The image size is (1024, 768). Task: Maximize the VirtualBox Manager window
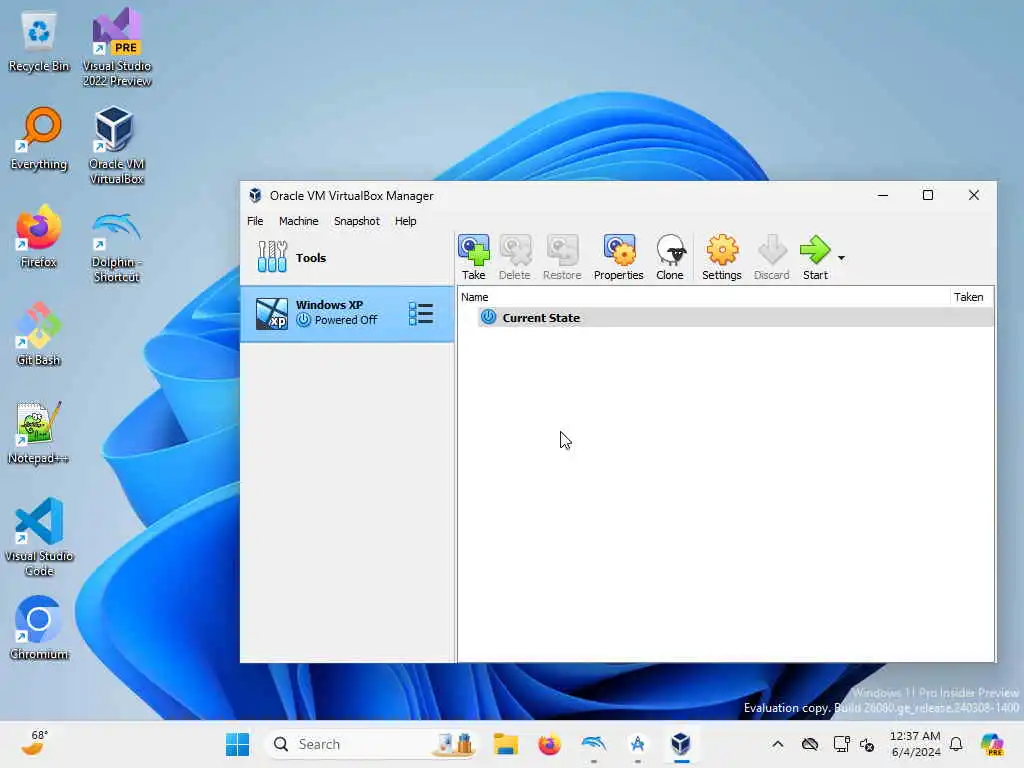coord(927,195)
